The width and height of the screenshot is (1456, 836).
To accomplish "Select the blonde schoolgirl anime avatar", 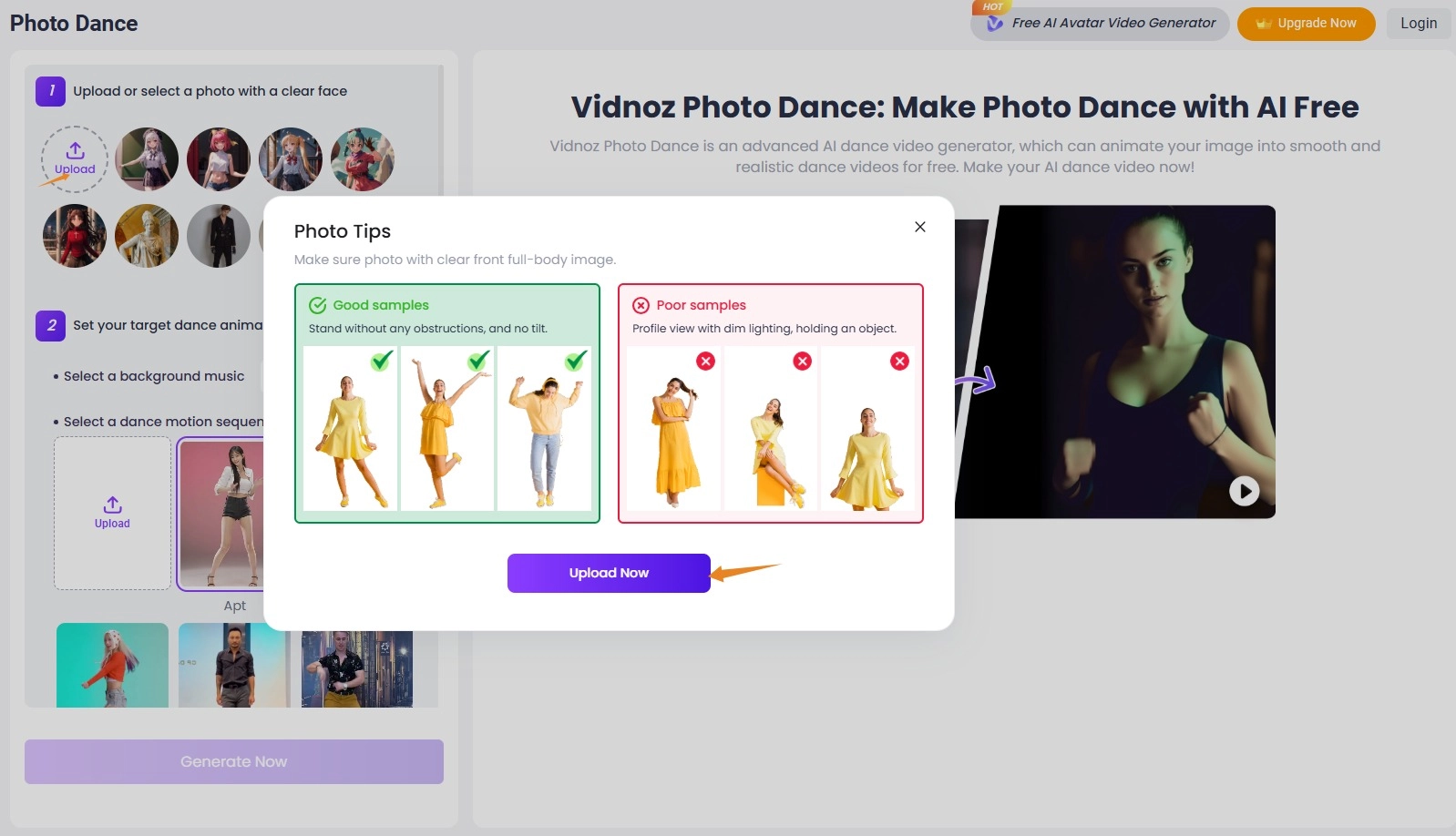I will [291, 159].
